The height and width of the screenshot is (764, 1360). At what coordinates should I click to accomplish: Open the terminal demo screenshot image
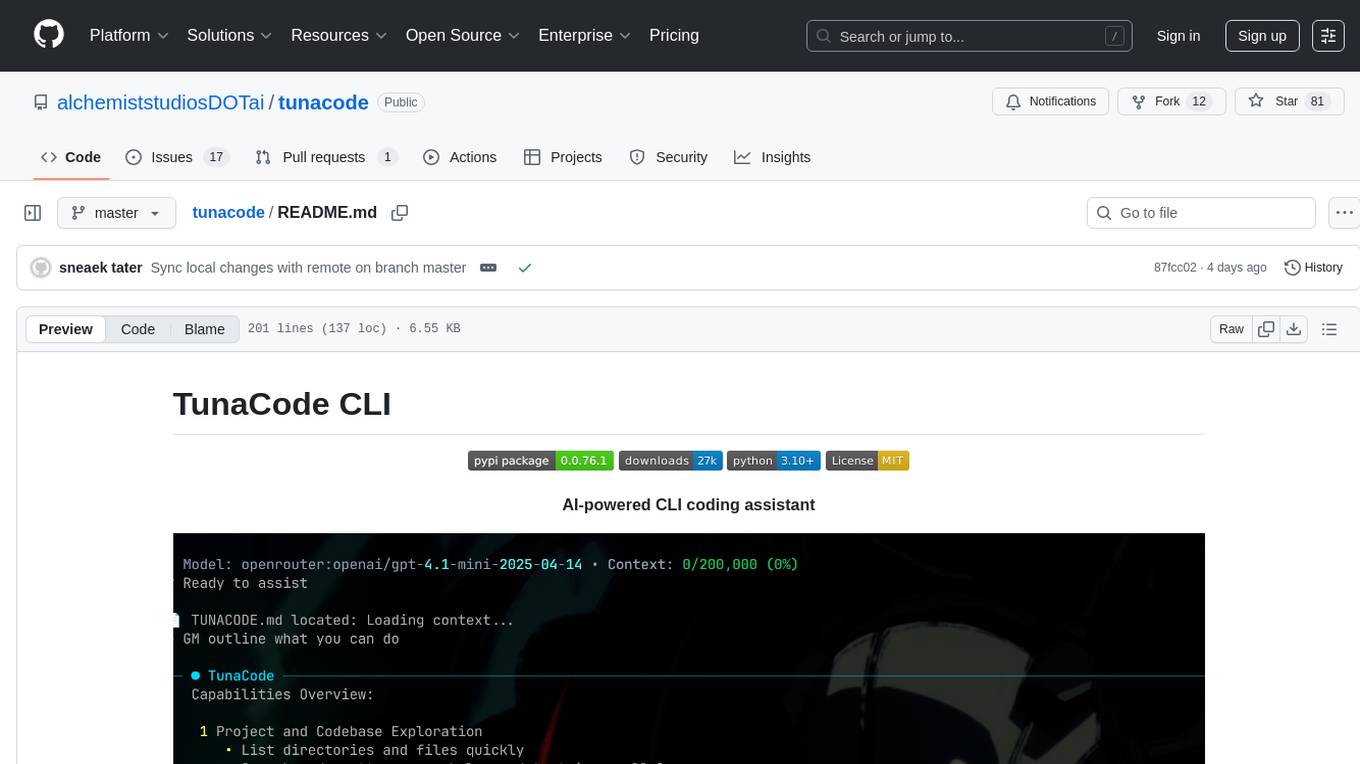pos(689,648)
